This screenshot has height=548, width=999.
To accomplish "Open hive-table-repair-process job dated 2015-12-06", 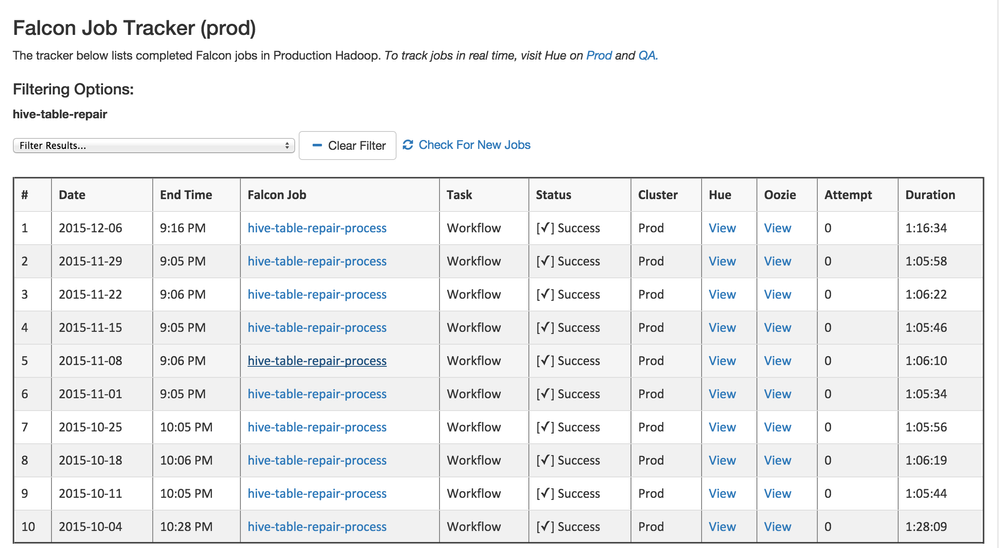I will point(317,228).
